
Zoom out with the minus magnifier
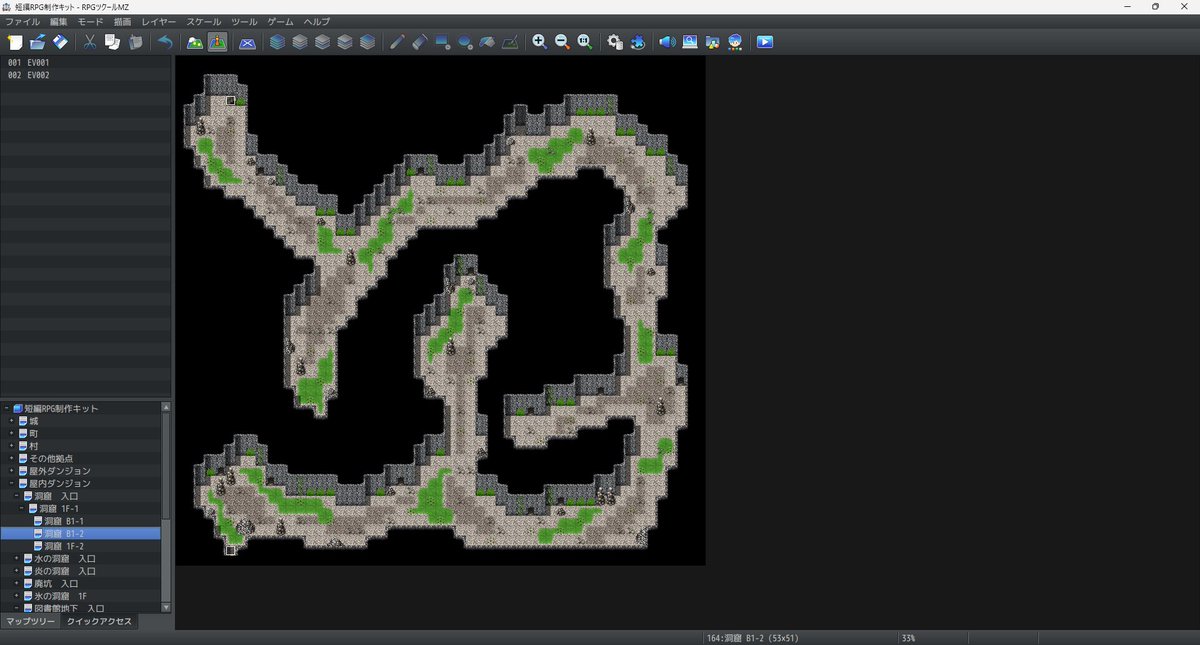[562, 42]
